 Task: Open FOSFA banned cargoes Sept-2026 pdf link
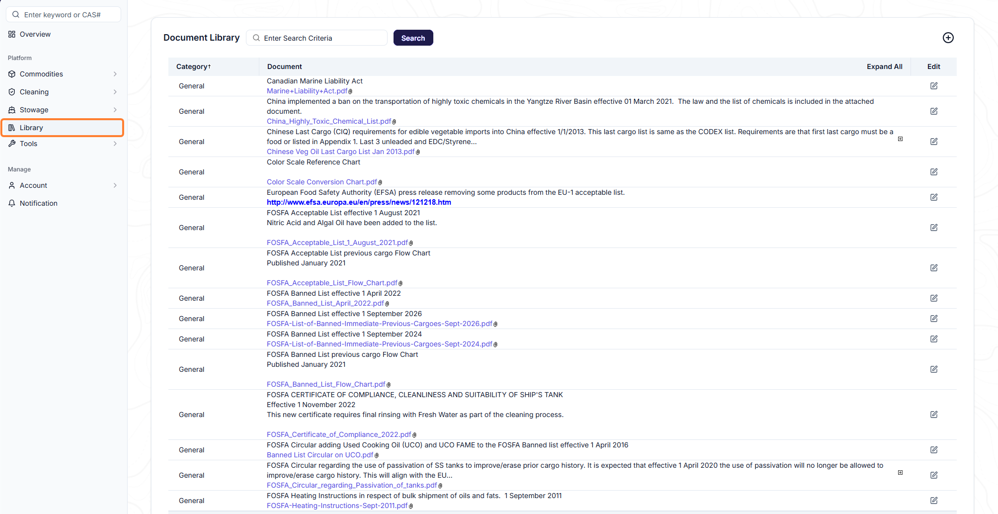pos(379,324)
